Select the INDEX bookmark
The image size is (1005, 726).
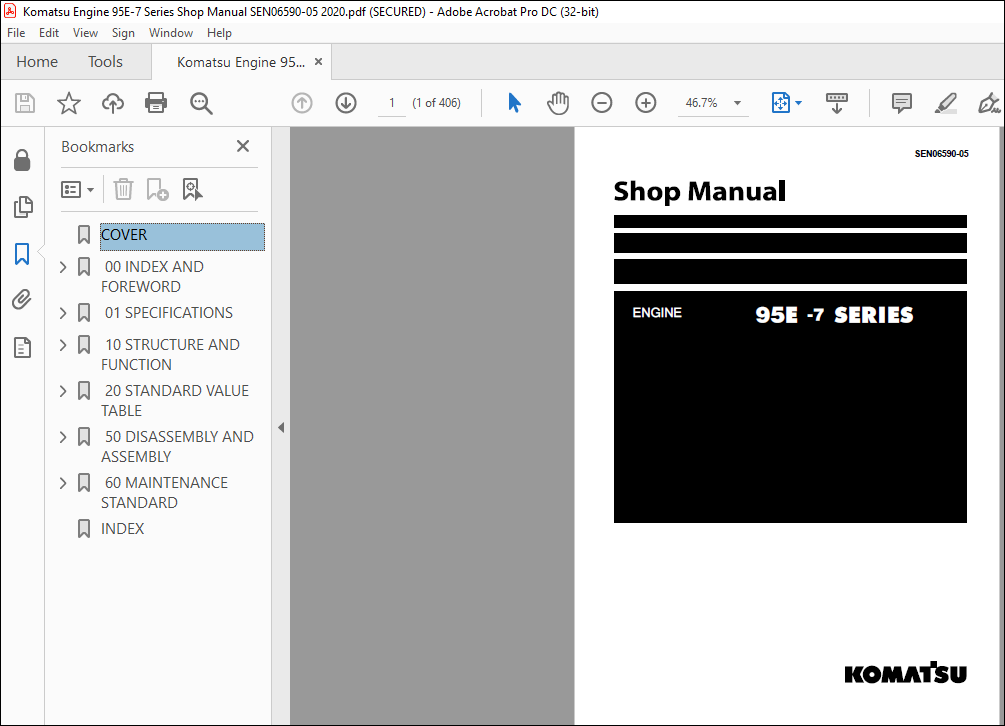click(122, 529)
